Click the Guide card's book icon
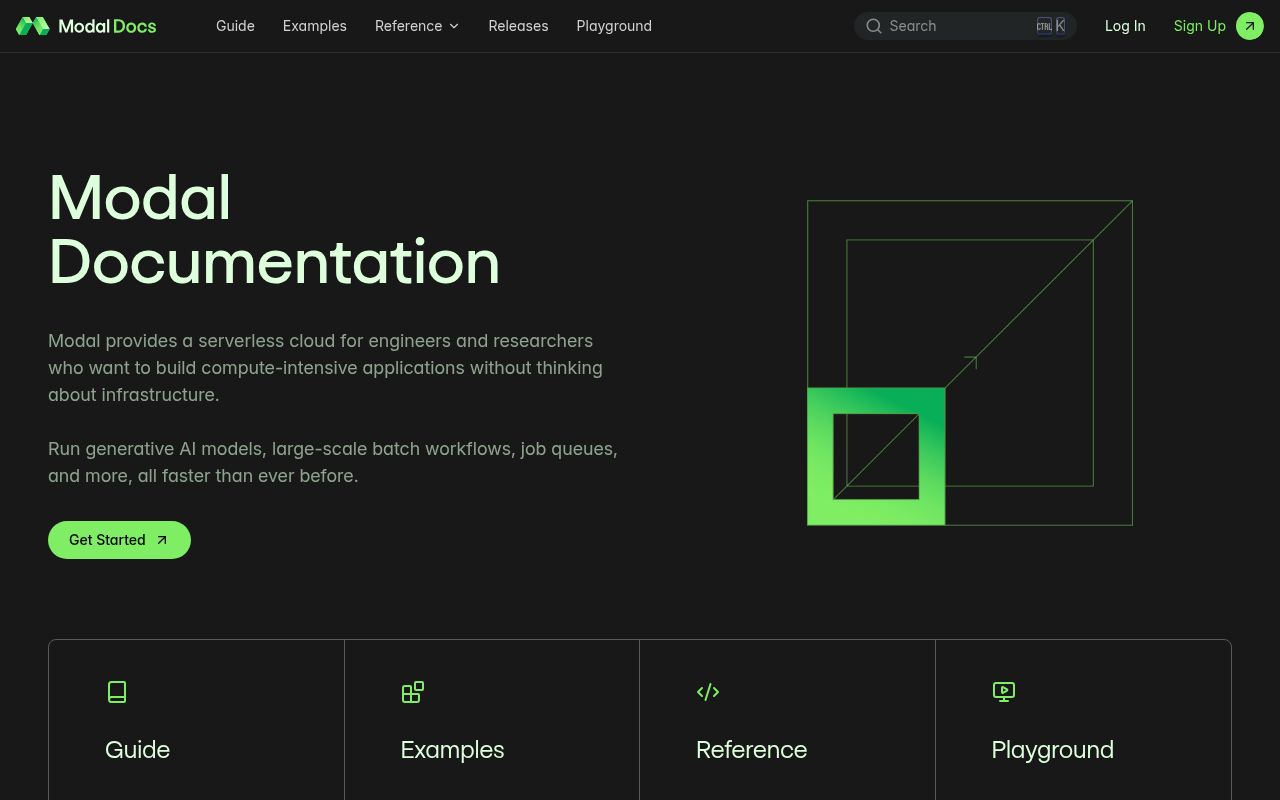This screenshot has height=800, width=1280. [x=117, y=692]
